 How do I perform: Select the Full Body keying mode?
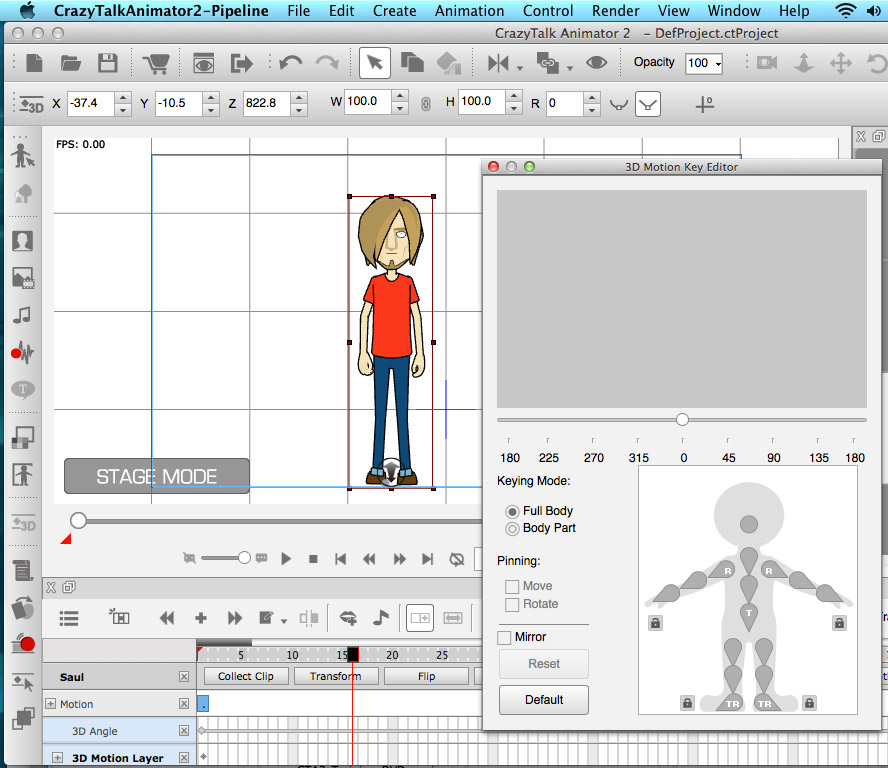(513, 511)
